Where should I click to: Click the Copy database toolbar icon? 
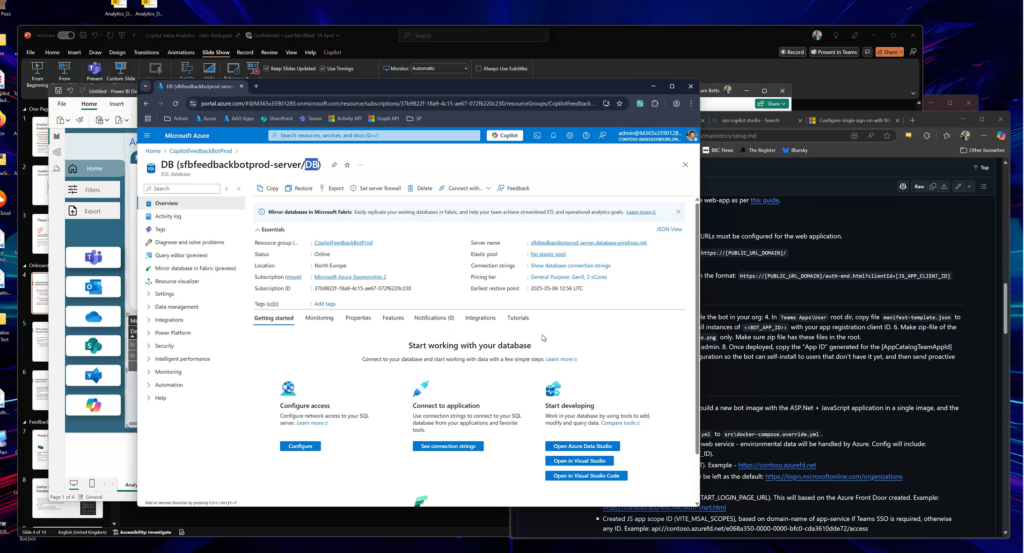click(x=260, y=188)
